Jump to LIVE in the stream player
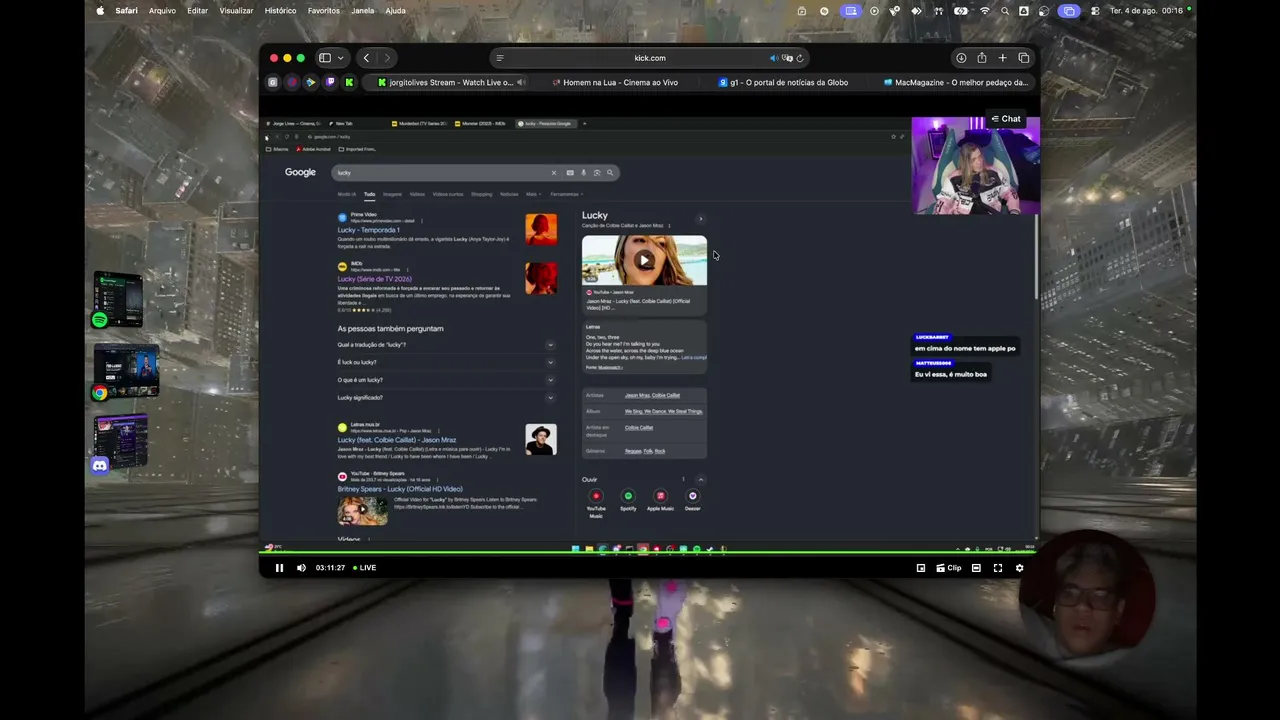The height and width of the screenshot is (720, 1280). [365, 568]
